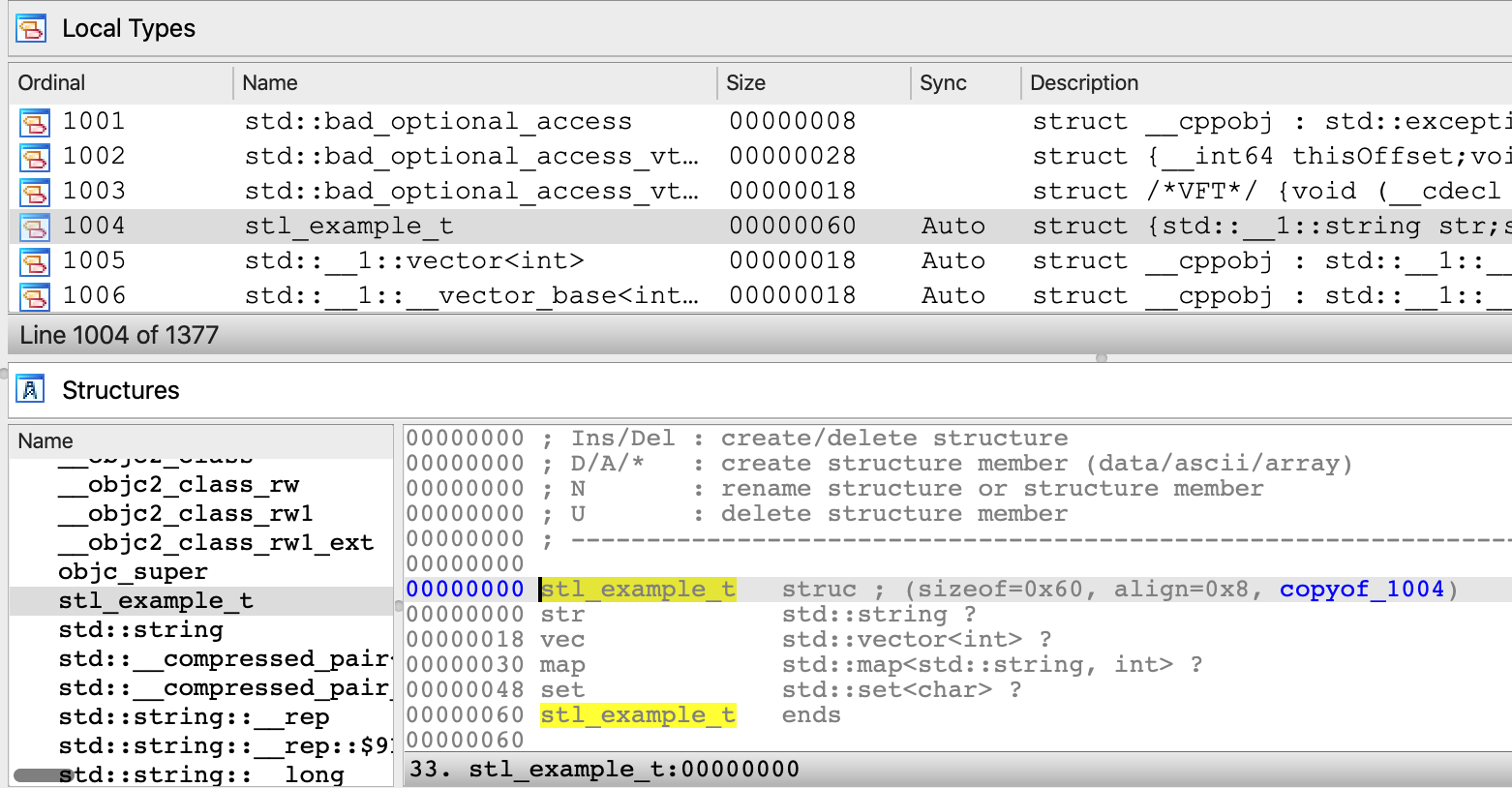Click the Structures window icon
The height and width of the screenshot is (788, 1512).
[30, 389]
